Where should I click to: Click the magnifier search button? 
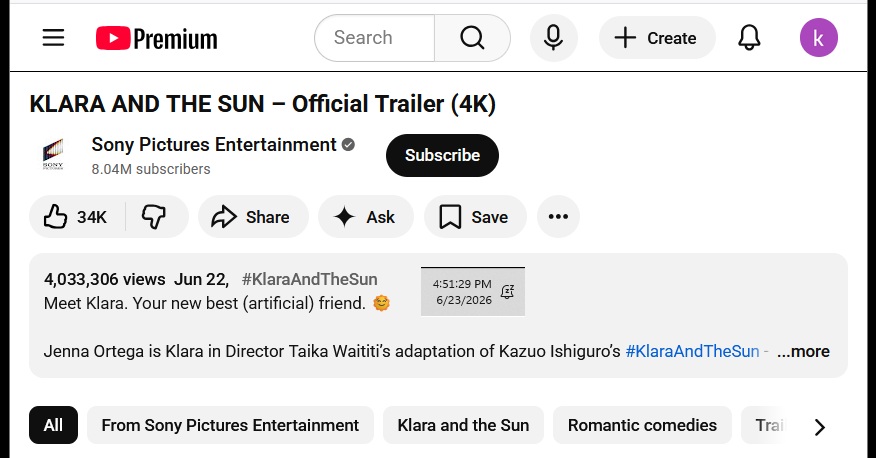point(473,38)
